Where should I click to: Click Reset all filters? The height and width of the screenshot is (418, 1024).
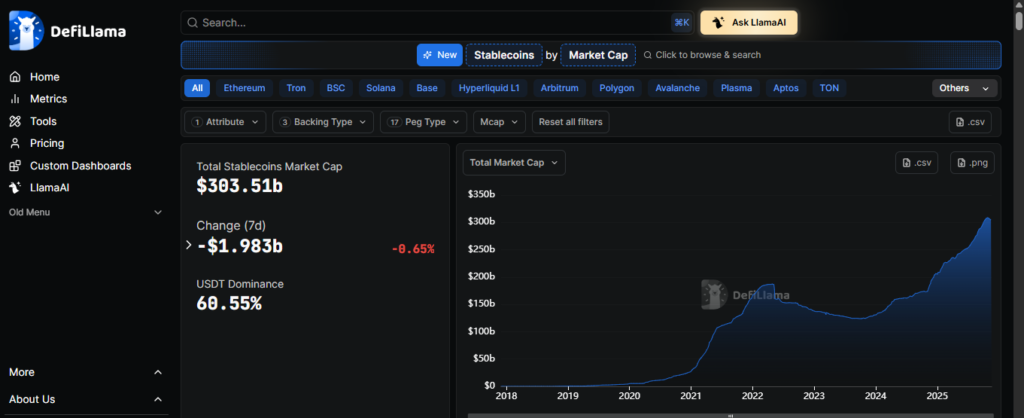(571, 122)
